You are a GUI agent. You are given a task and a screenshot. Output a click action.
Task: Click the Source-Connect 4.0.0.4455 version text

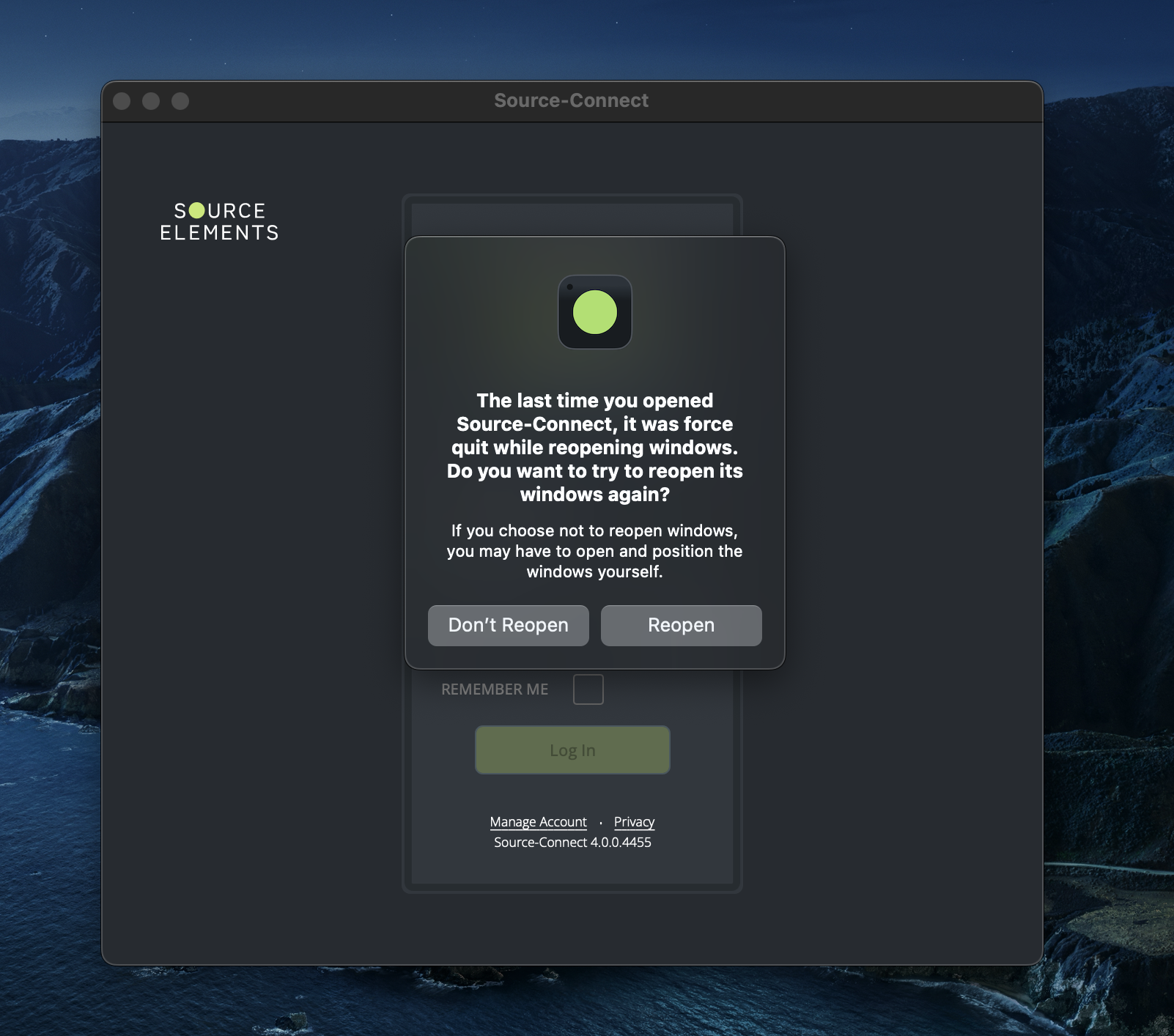click(572, 843)
